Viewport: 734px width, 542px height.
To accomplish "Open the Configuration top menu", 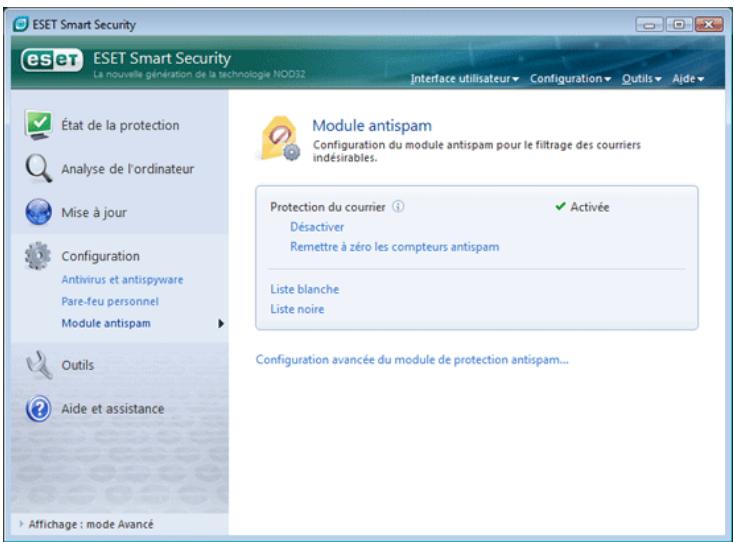I will click(570, 79).
